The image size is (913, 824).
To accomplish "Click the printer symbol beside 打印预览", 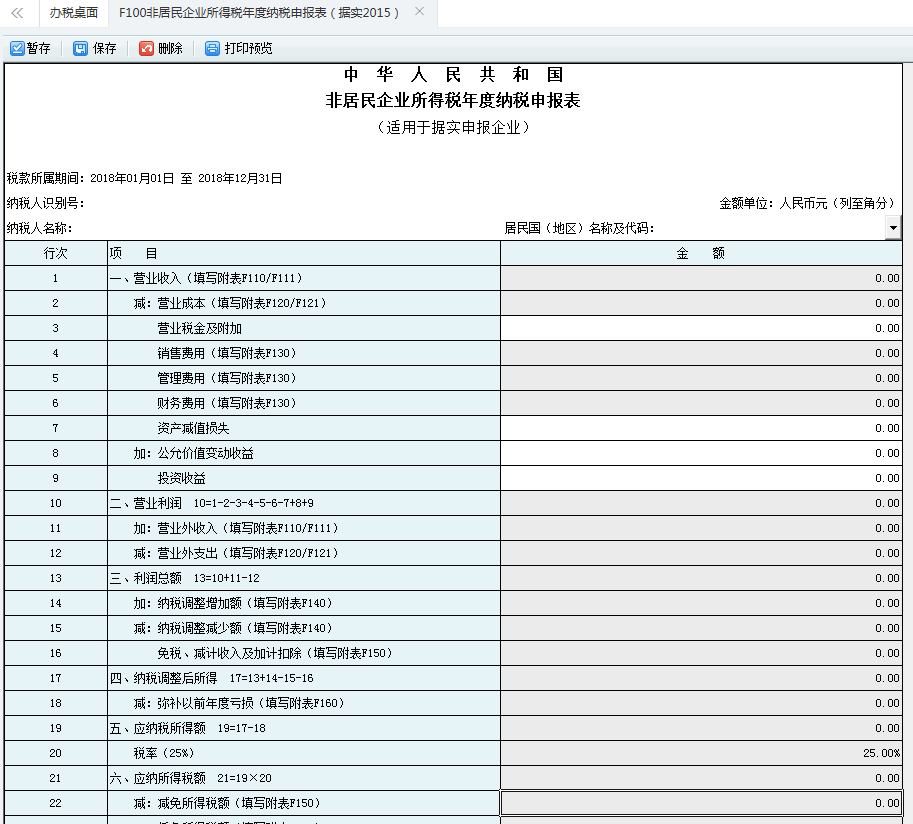I will (211, 47).
